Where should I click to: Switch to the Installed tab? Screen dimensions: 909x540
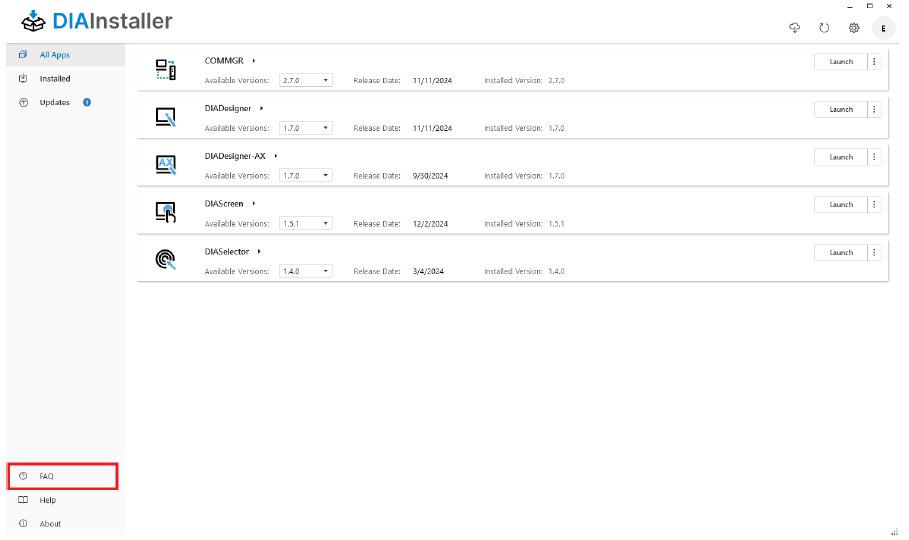point(55,79)
